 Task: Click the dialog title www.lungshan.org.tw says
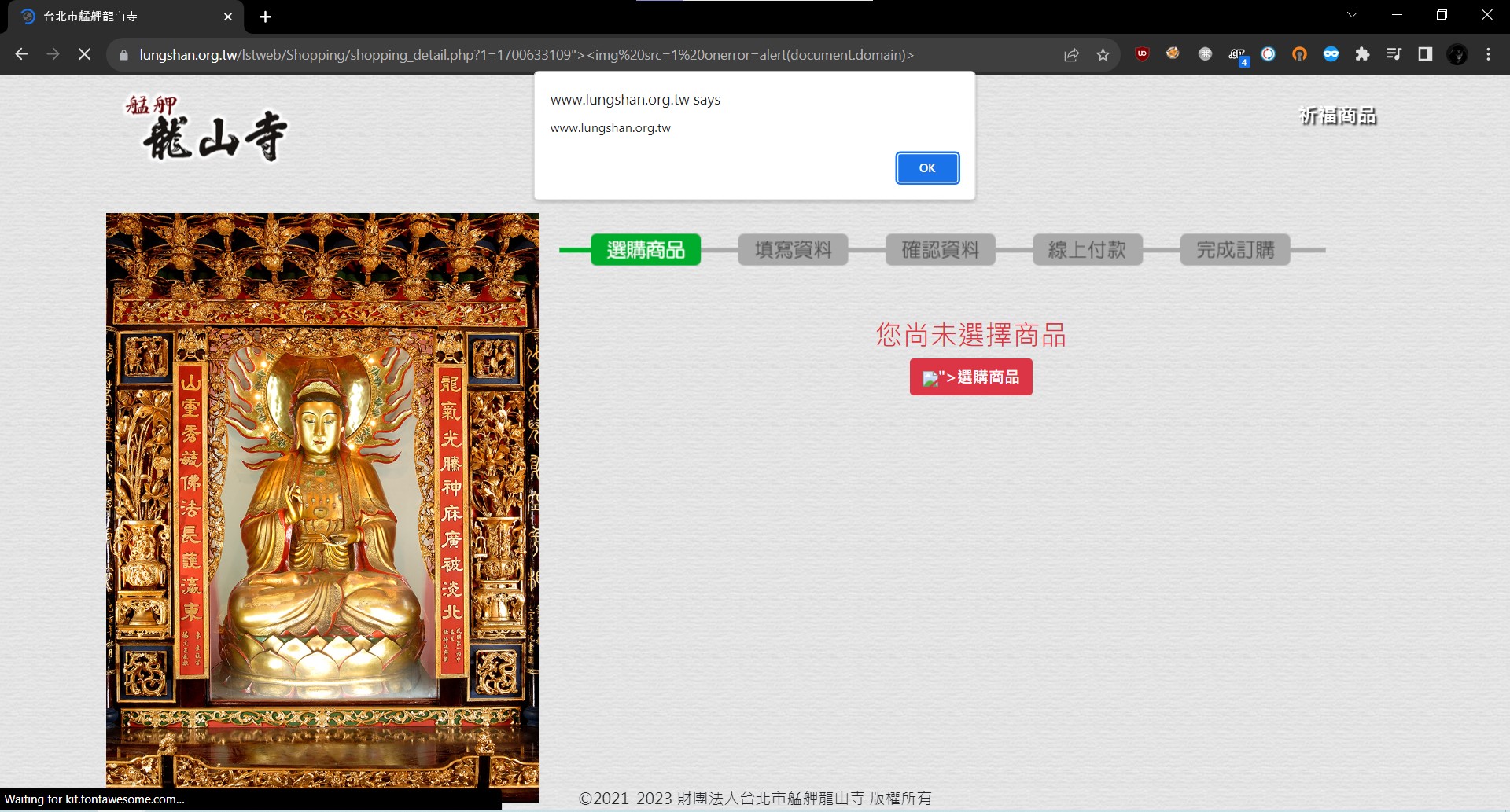coord(635,100)
